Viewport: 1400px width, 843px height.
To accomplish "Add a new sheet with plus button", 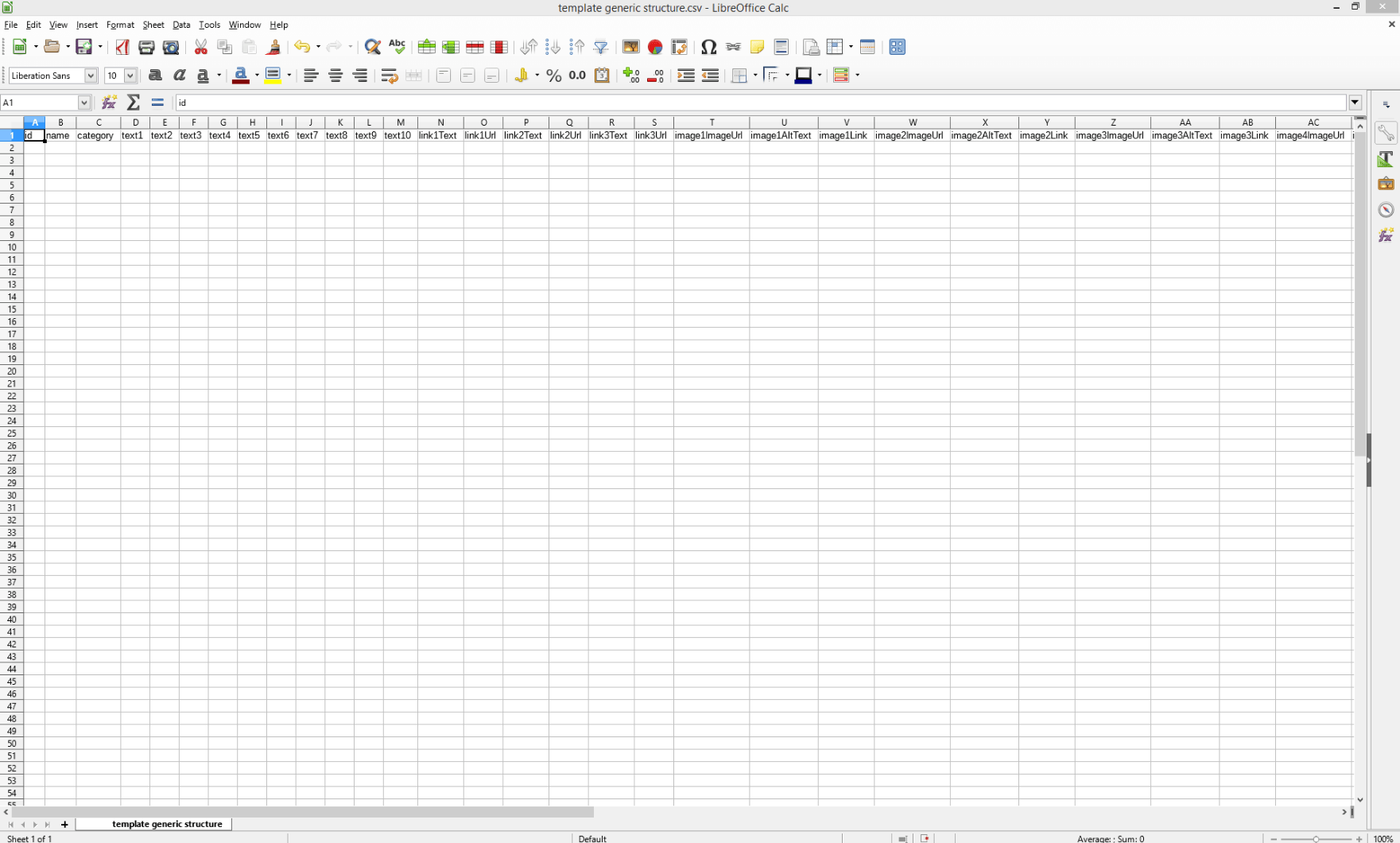I will click(x=64, y=825).
